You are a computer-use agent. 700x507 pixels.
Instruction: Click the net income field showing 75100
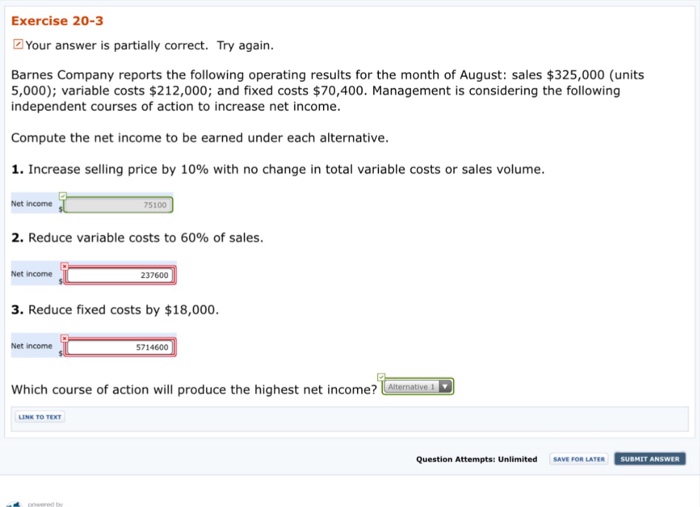[118, 205]
